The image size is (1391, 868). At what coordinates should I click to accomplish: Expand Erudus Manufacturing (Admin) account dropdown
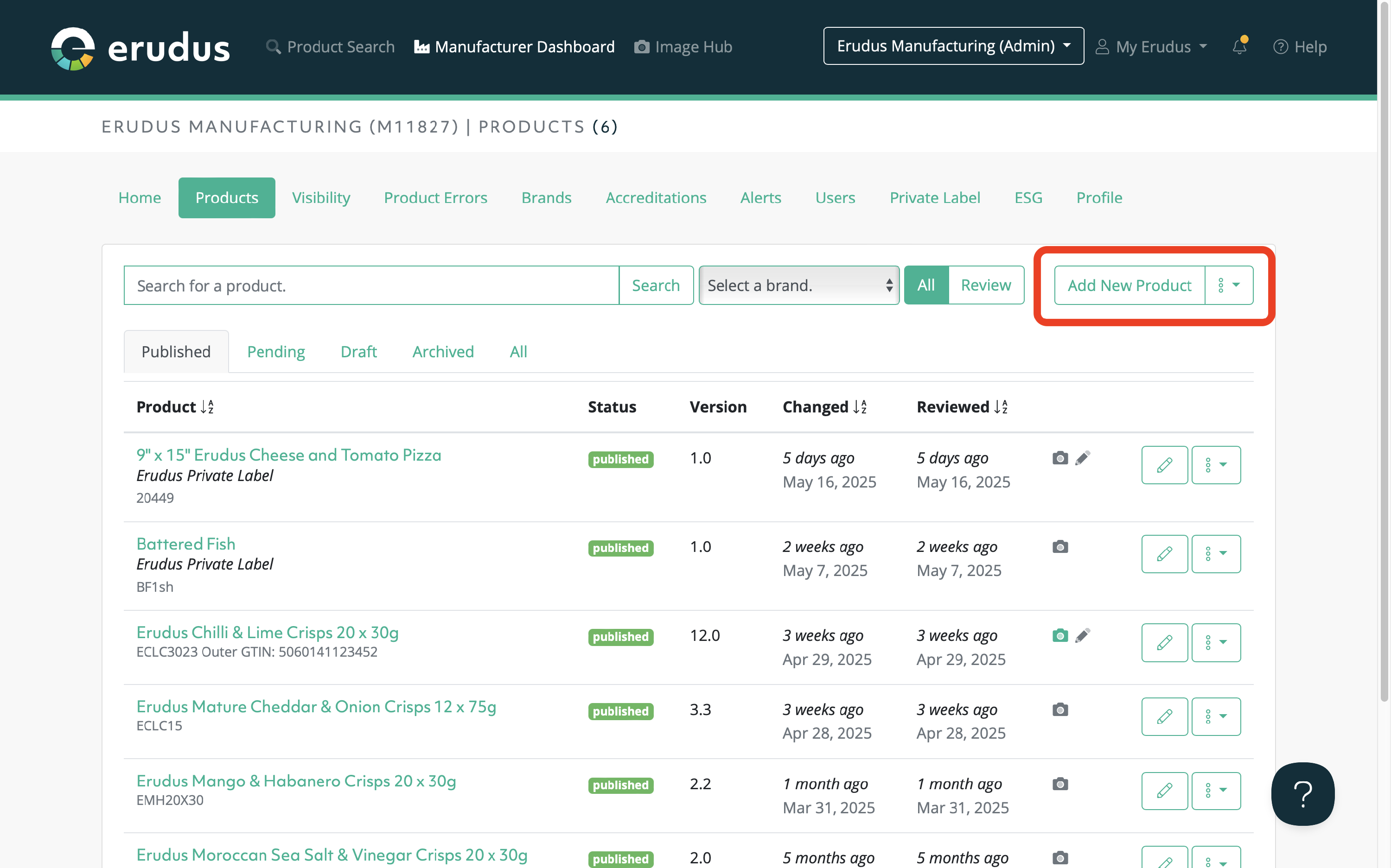pyautogui.click(x=953, y=46)
